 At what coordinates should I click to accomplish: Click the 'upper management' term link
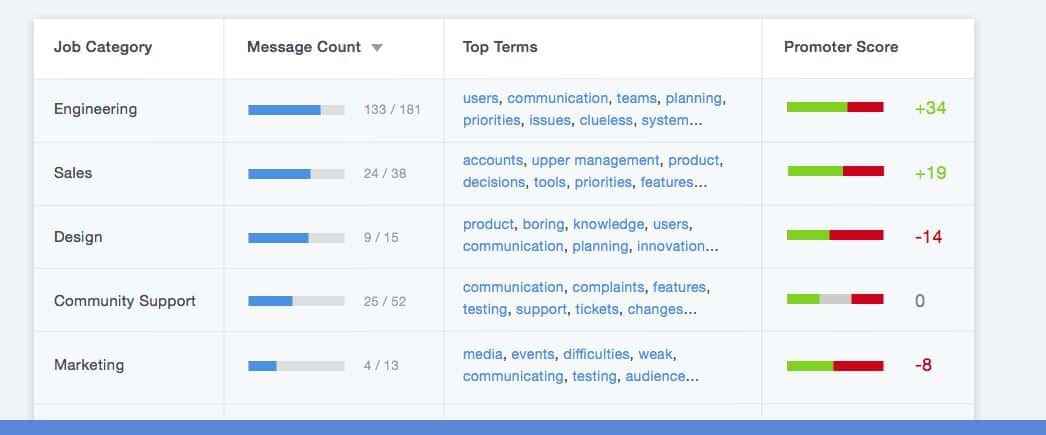[595, 160]
